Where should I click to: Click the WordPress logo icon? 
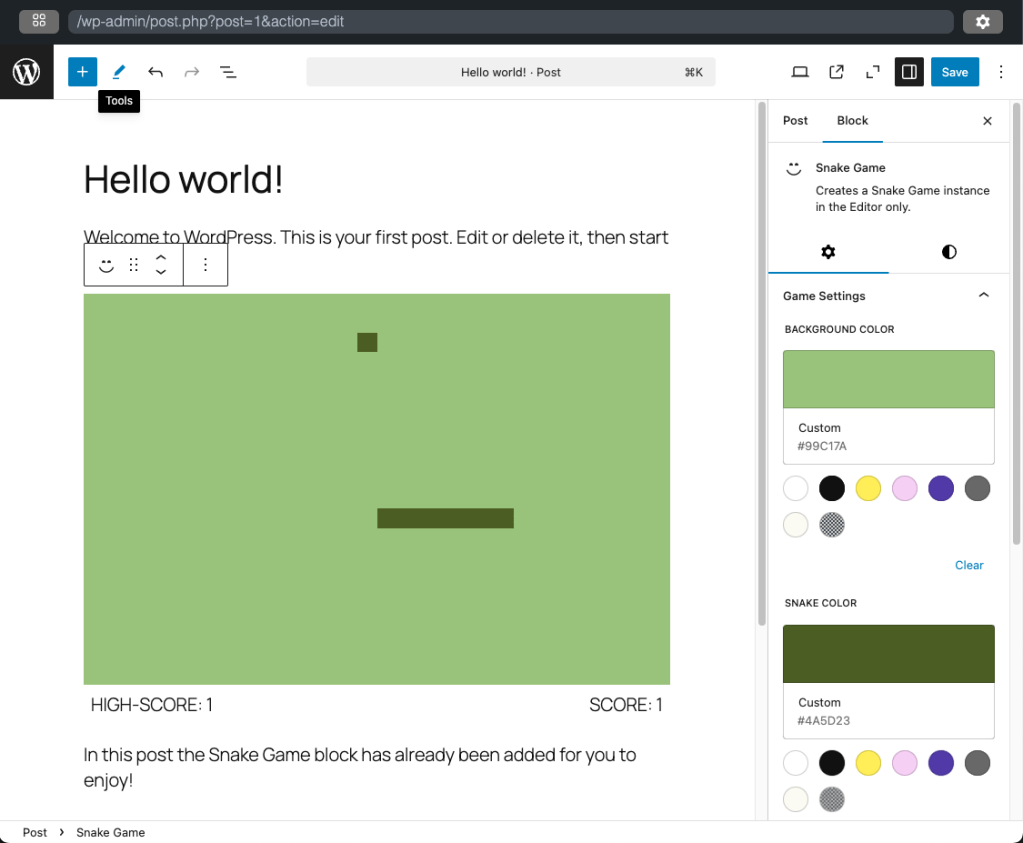pos(26,72)
